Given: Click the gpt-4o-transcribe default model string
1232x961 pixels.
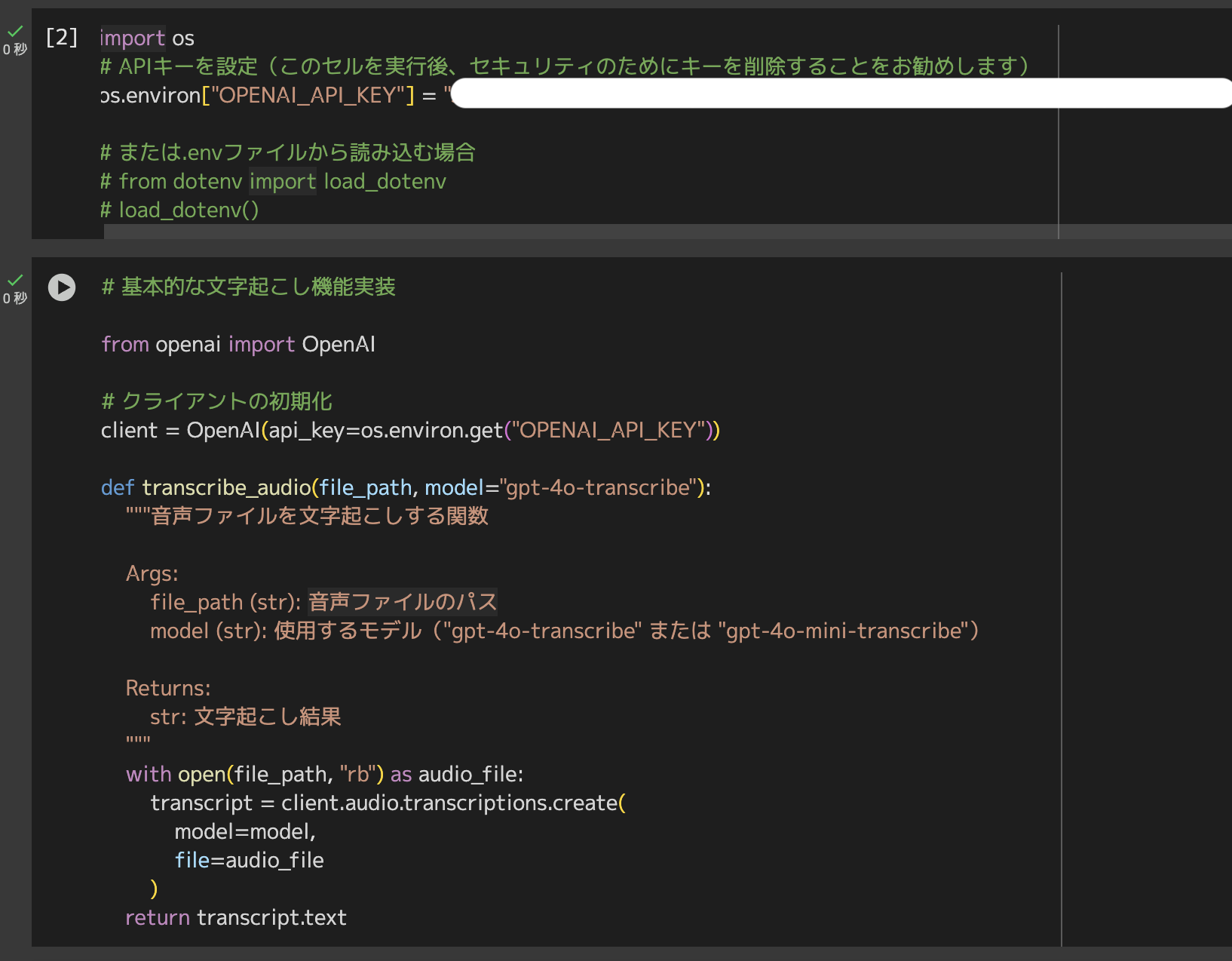Looking at the screenshot, I should (599, 487).
